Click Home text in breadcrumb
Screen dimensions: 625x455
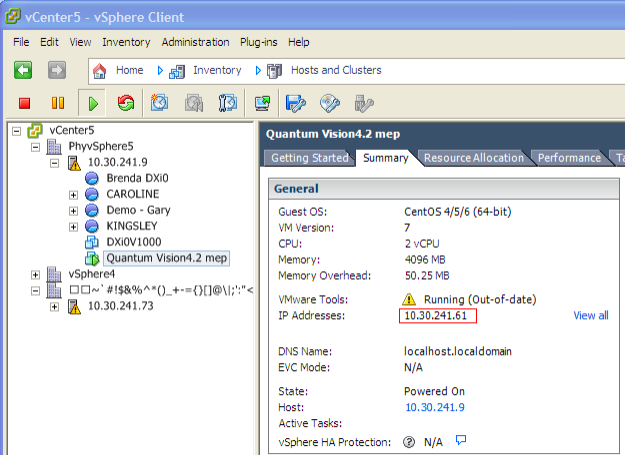[x=130, y=70]
